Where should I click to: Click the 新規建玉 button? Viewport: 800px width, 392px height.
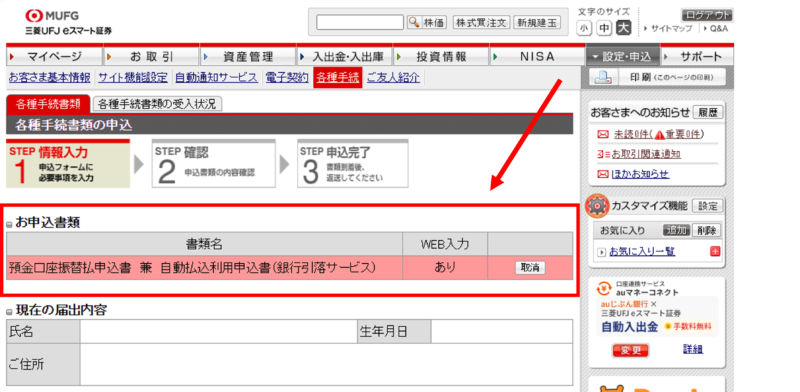pyautogui.click(x=537, y=22)
